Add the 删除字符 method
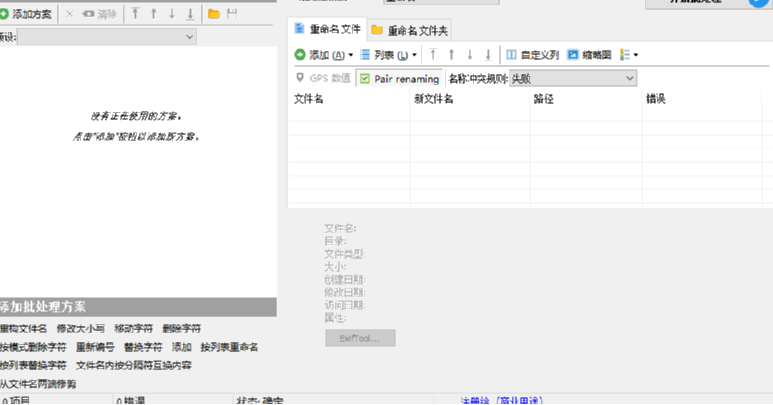 (181, 329)
